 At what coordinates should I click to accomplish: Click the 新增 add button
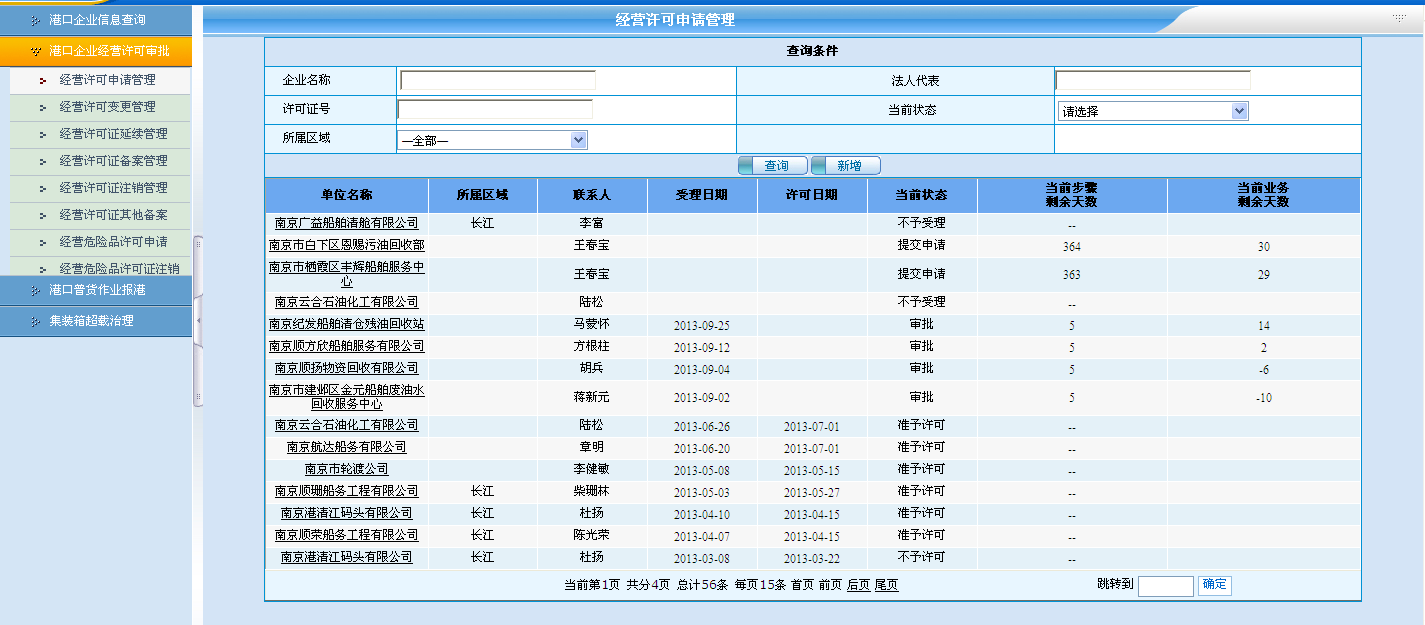(846, 166)
